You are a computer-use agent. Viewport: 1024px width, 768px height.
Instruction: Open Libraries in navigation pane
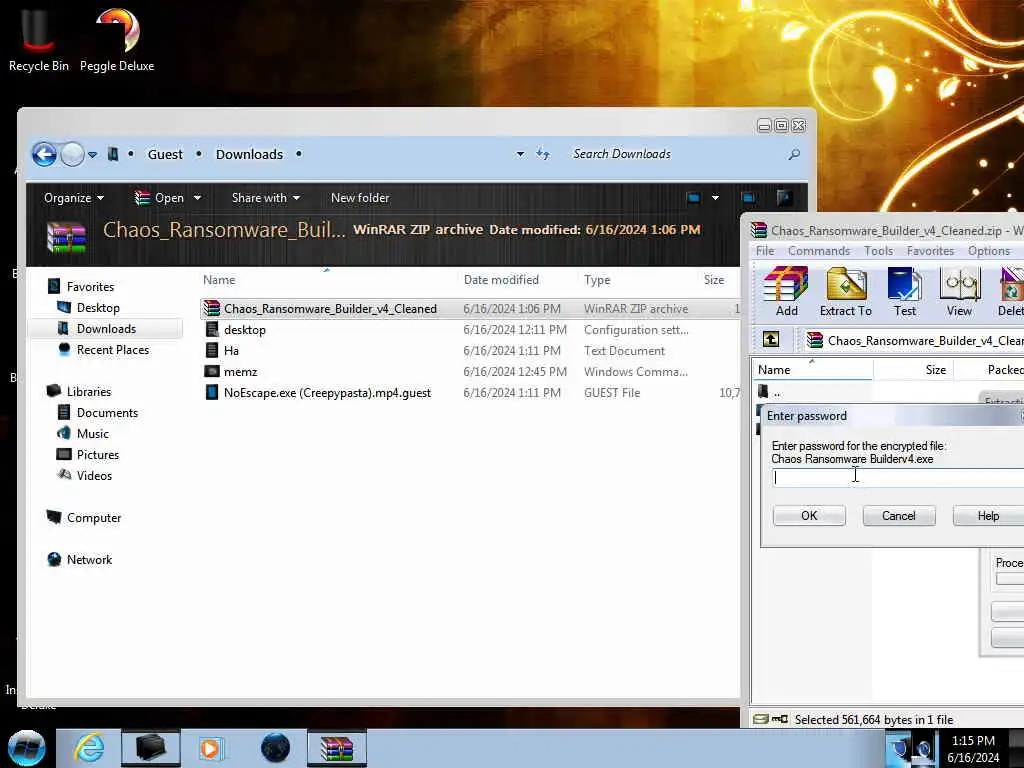[89, 392]
